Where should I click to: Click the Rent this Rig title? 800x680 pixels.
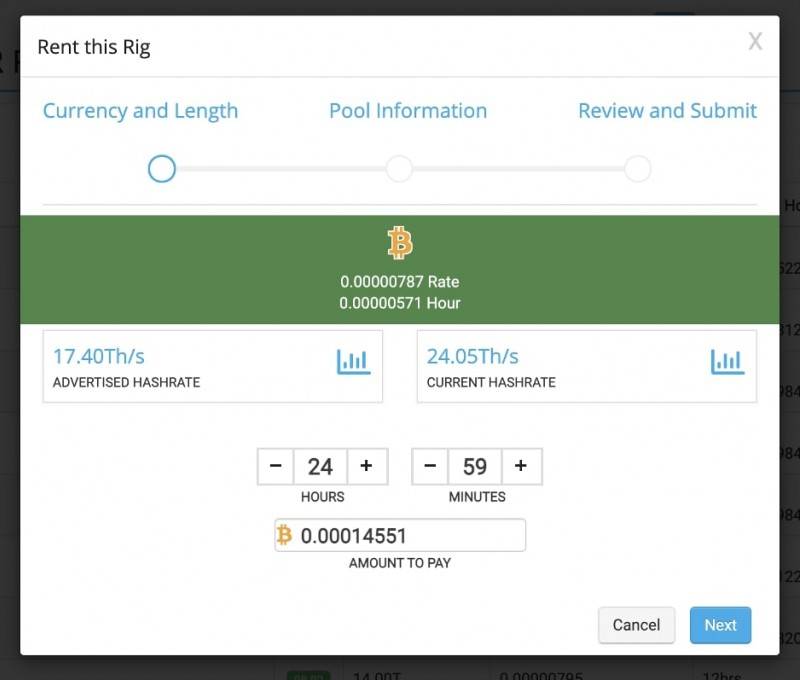click(94, 47)
